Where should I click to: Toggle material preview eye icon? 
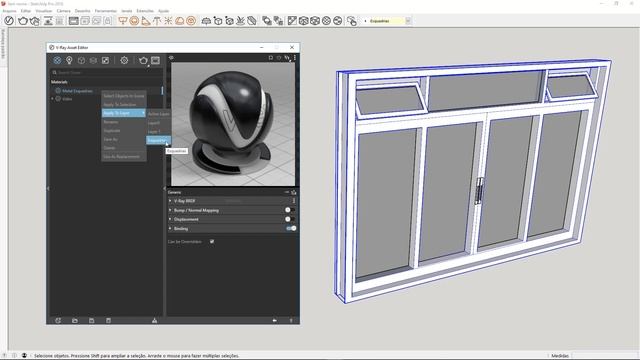(x=171, y=58)
